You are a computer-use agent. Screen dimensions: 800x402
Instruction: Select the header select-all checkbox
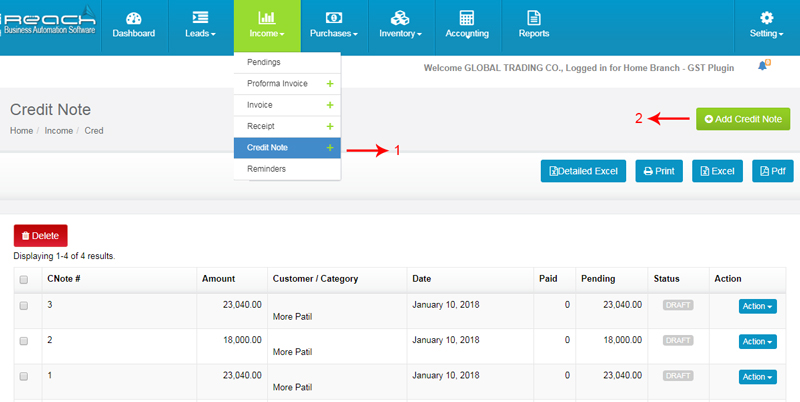point(23,280)
